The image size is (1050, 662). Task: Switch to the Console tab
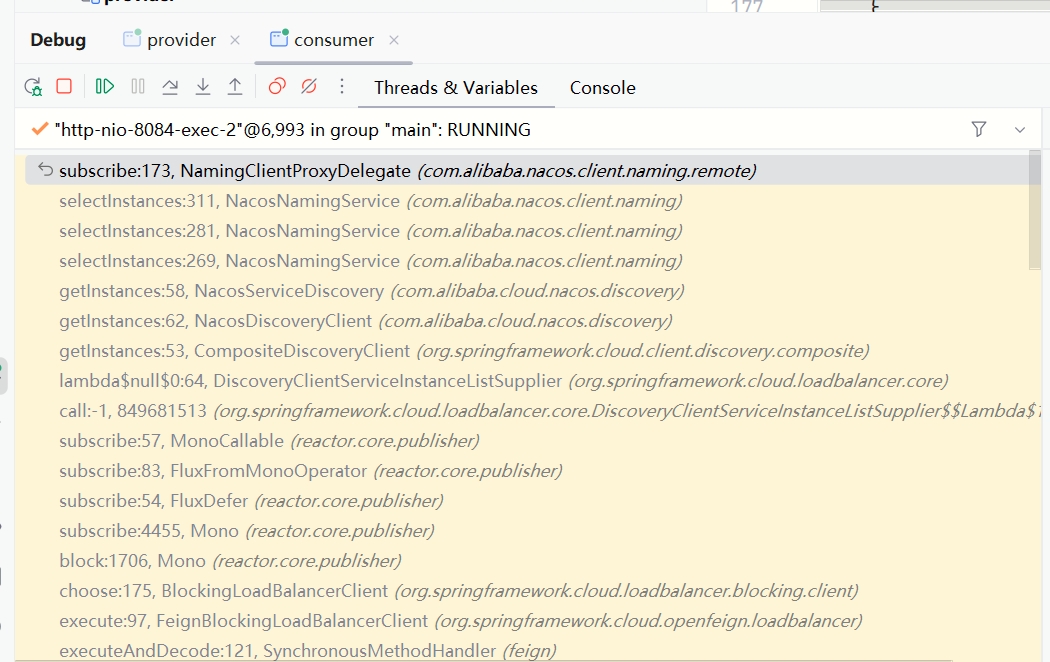(602, 88)
